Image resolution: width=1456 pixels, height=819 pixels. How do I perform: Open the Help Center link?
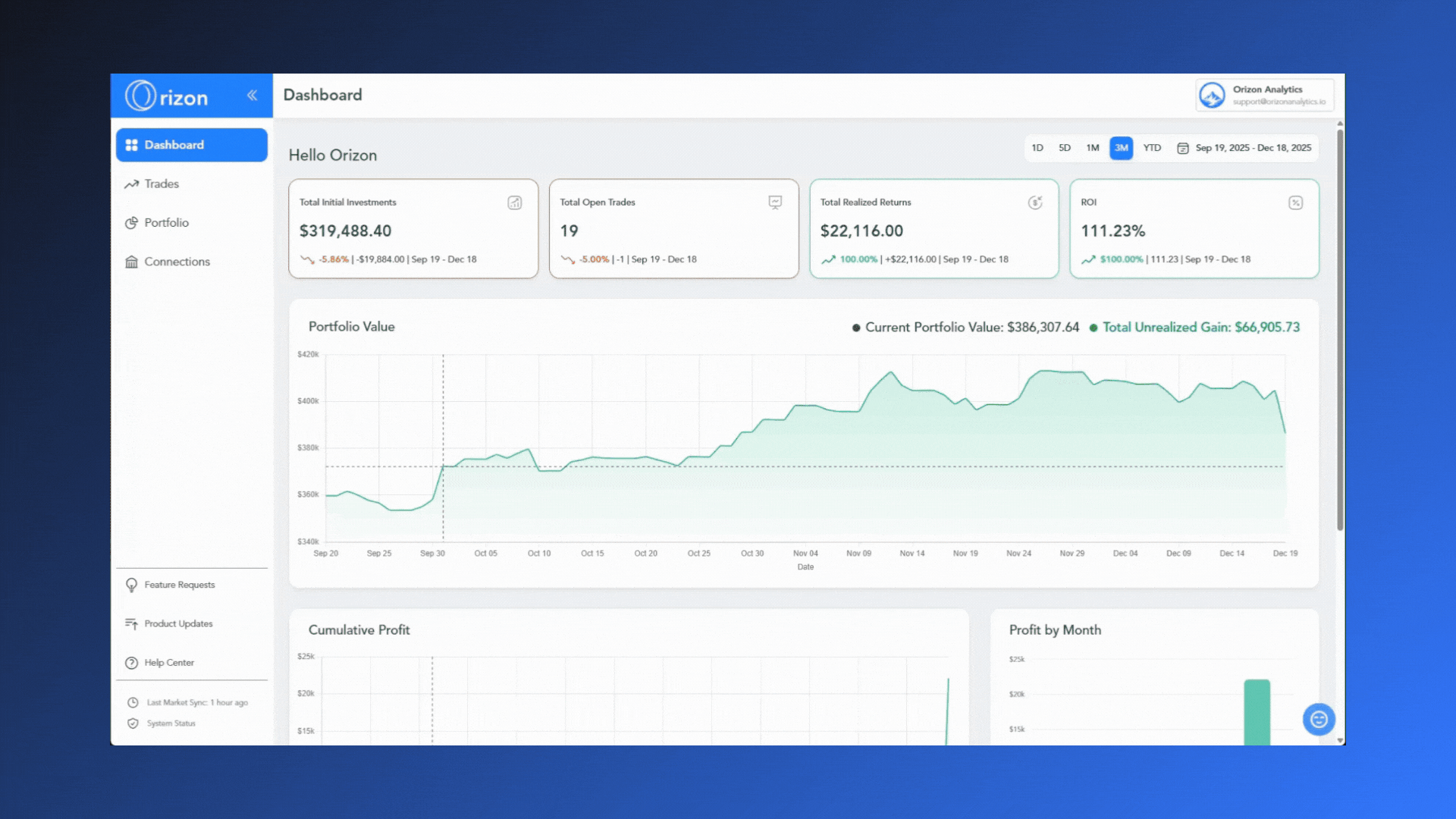(x=169, y=663)
